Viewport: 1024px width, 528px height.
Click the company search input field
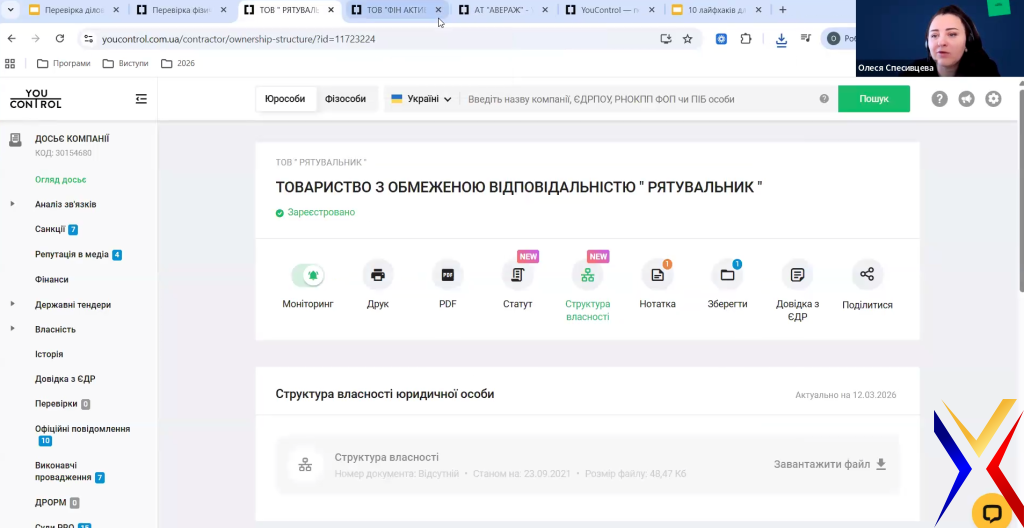pyautogui.click(x=640, y=99)
